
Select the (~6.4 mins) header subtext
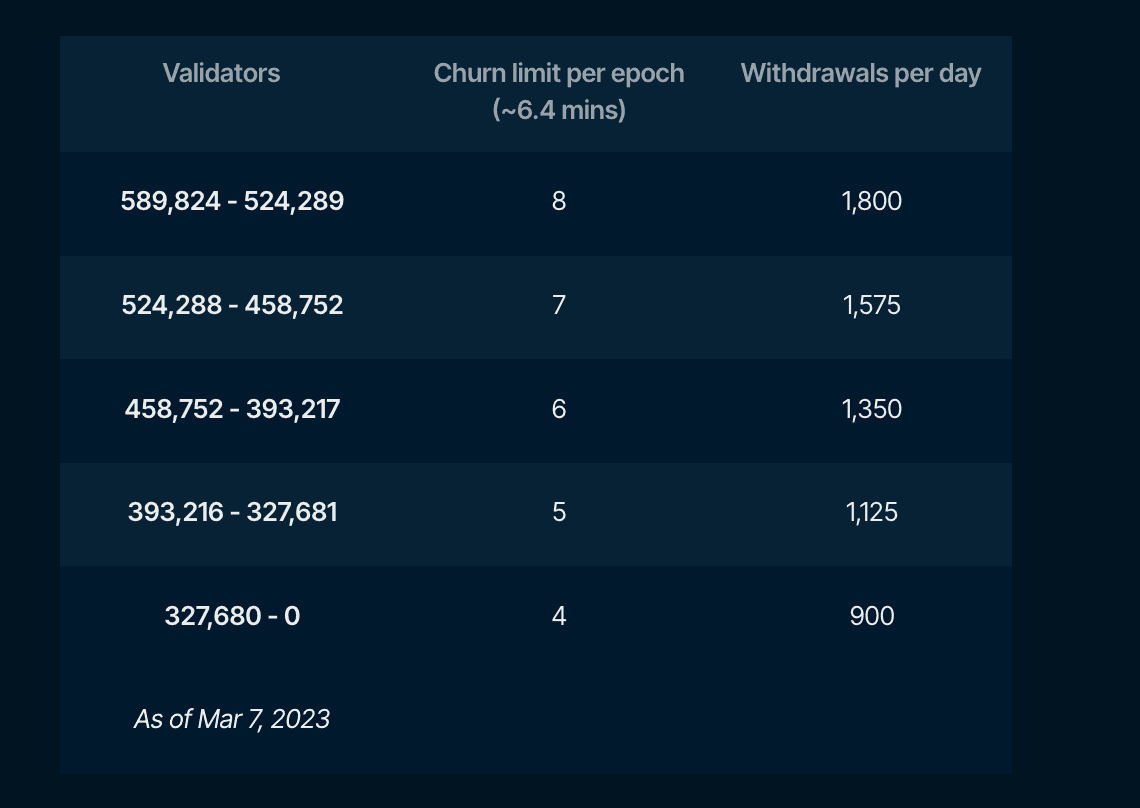[559, 109]
